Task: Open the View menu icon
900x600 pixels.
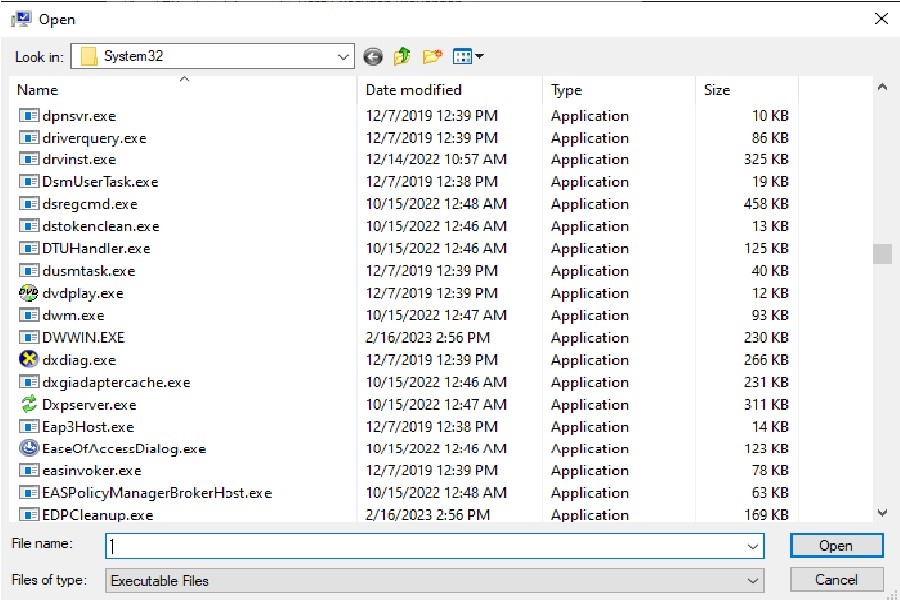Action: [467, 57]
